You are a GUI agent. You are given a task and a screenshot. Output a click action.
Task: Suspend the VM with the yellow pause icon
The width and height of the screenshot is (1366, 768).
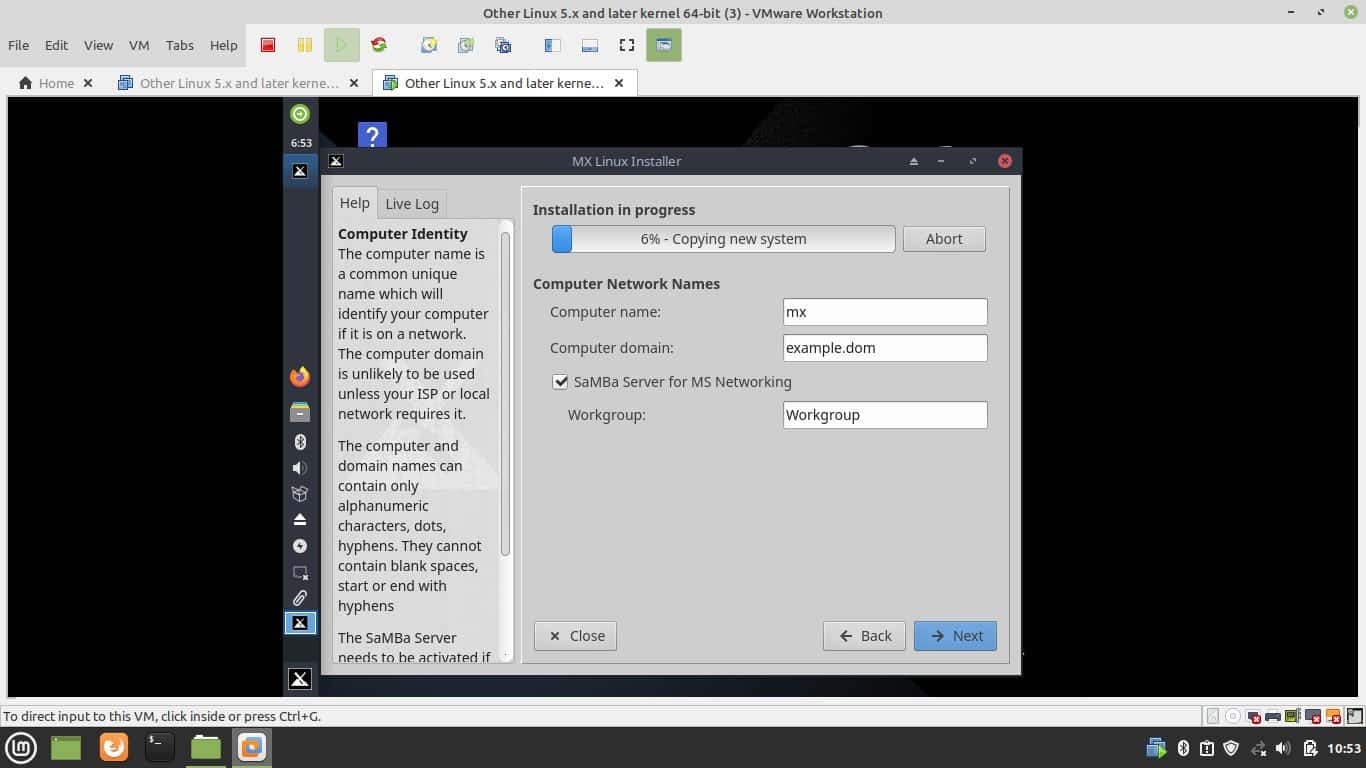click(x=305, y=45)
